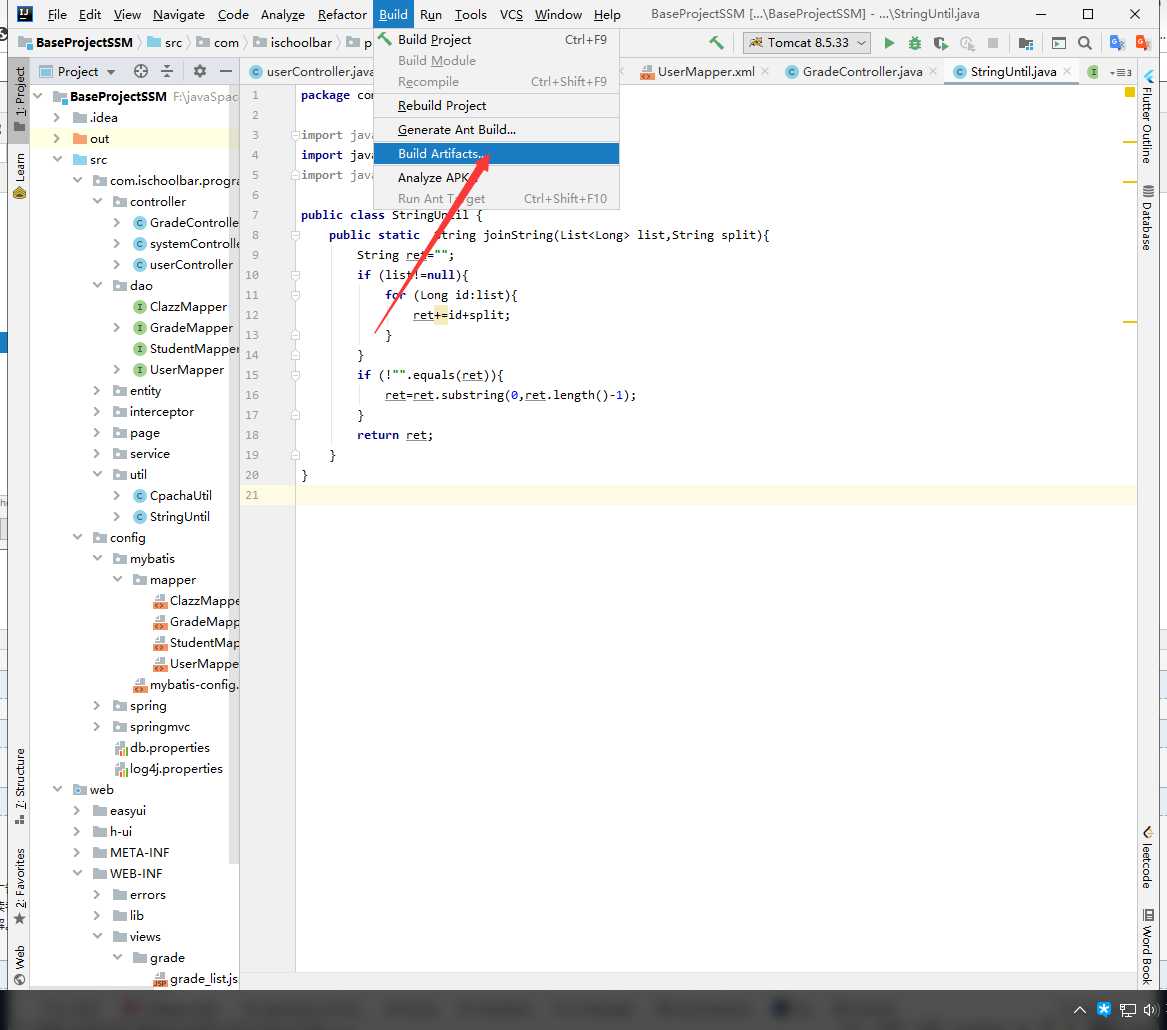Close the StringUntil.java tab with its X
The width and height of the screenshot is (1167, 1030).
[1067, 71]
